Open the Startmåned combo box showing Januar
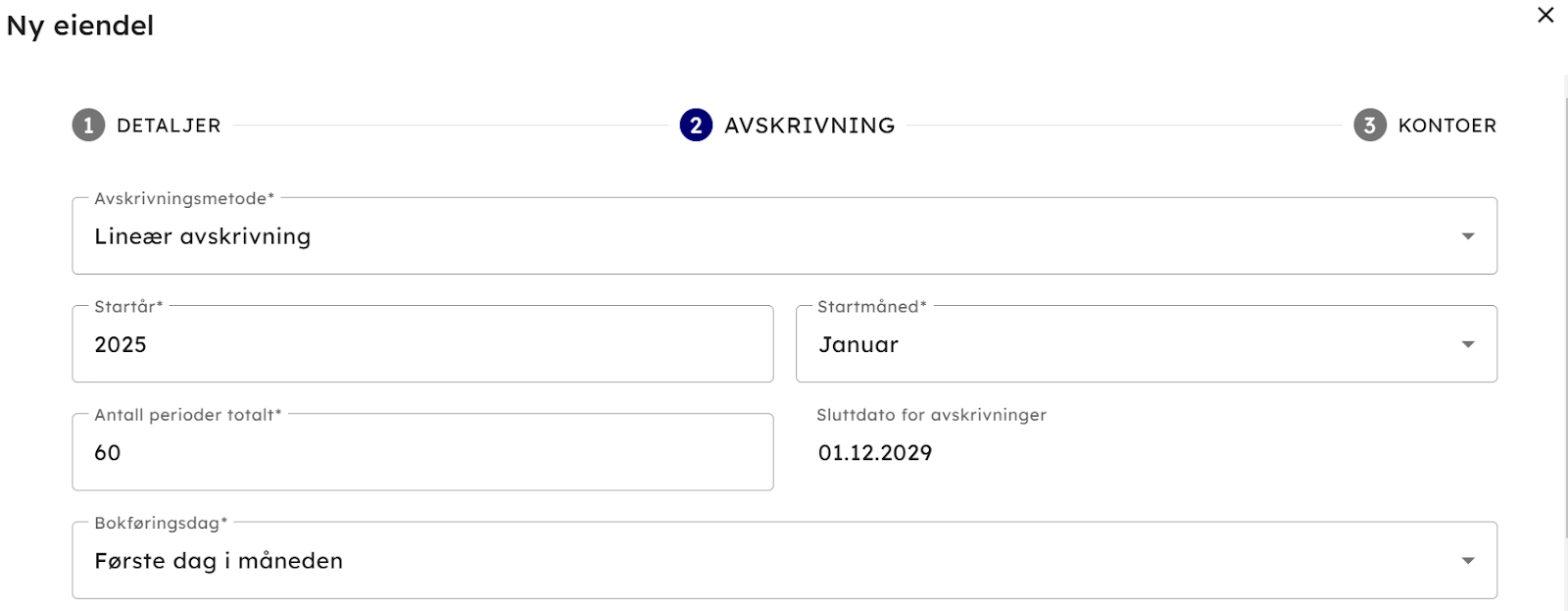Image resolution: width=1568 pixels, height=611 pixels. click(x=1127, y=344)
